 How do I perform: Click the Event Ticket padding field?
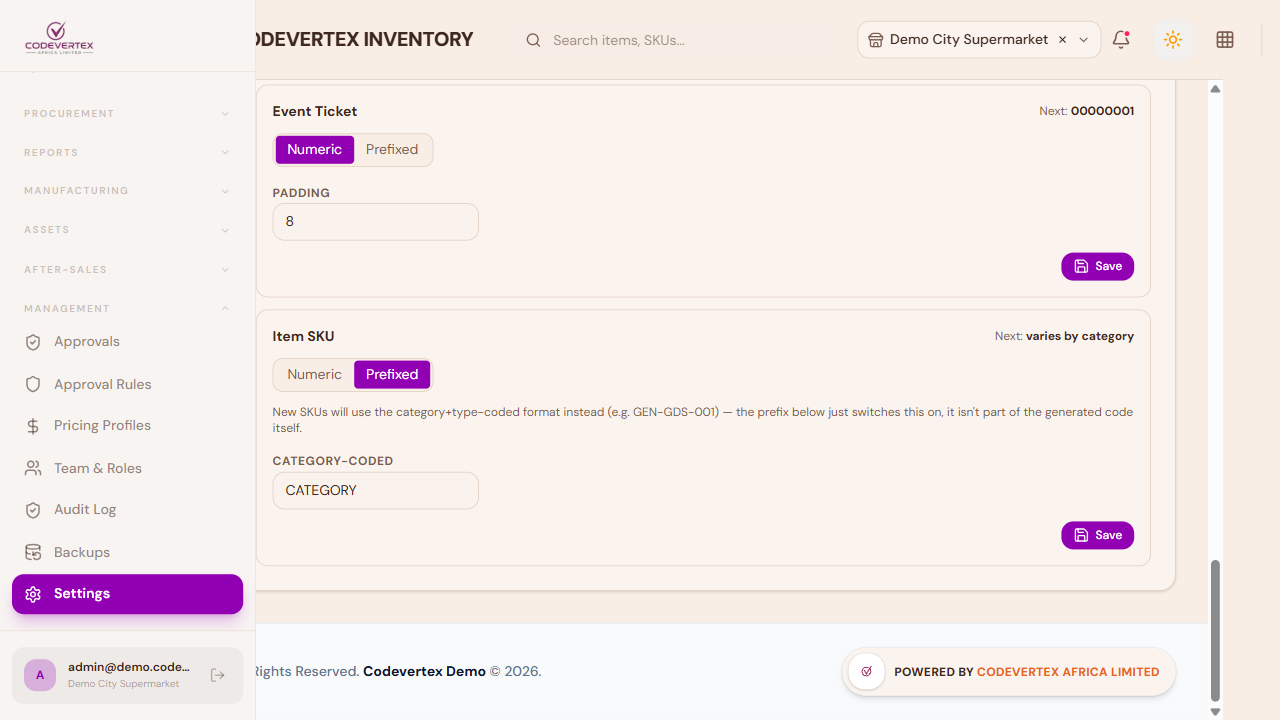click(375, 222)
